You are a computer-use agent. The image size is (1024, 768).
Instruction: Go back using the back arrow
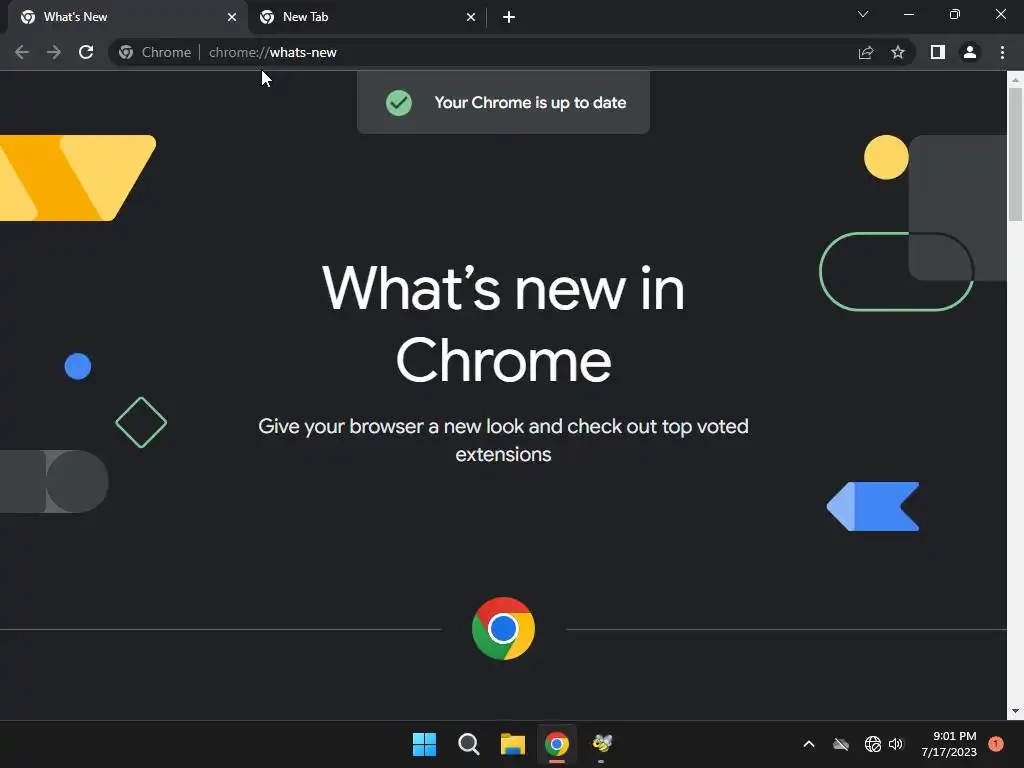[22, 52]
